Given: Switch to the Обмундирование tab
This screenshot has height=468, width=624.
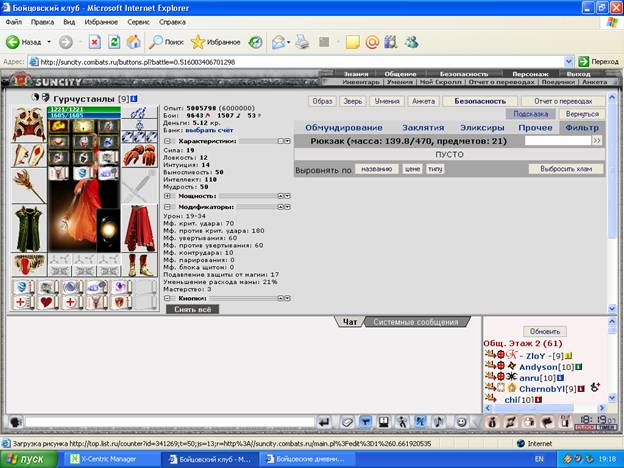Looking at the screenshot, I should tap(344, 128).
